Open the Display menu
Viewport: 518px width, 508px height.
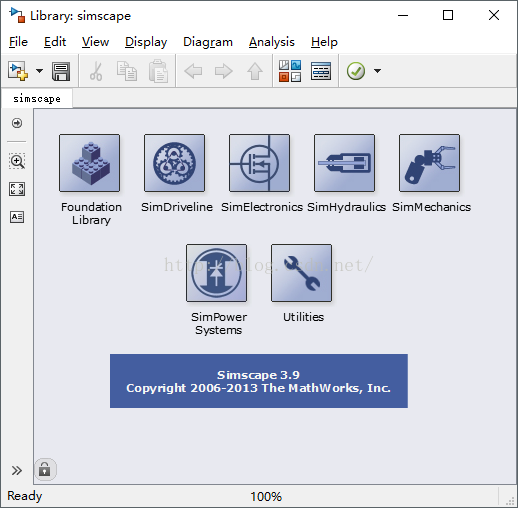tap(146, 42)
